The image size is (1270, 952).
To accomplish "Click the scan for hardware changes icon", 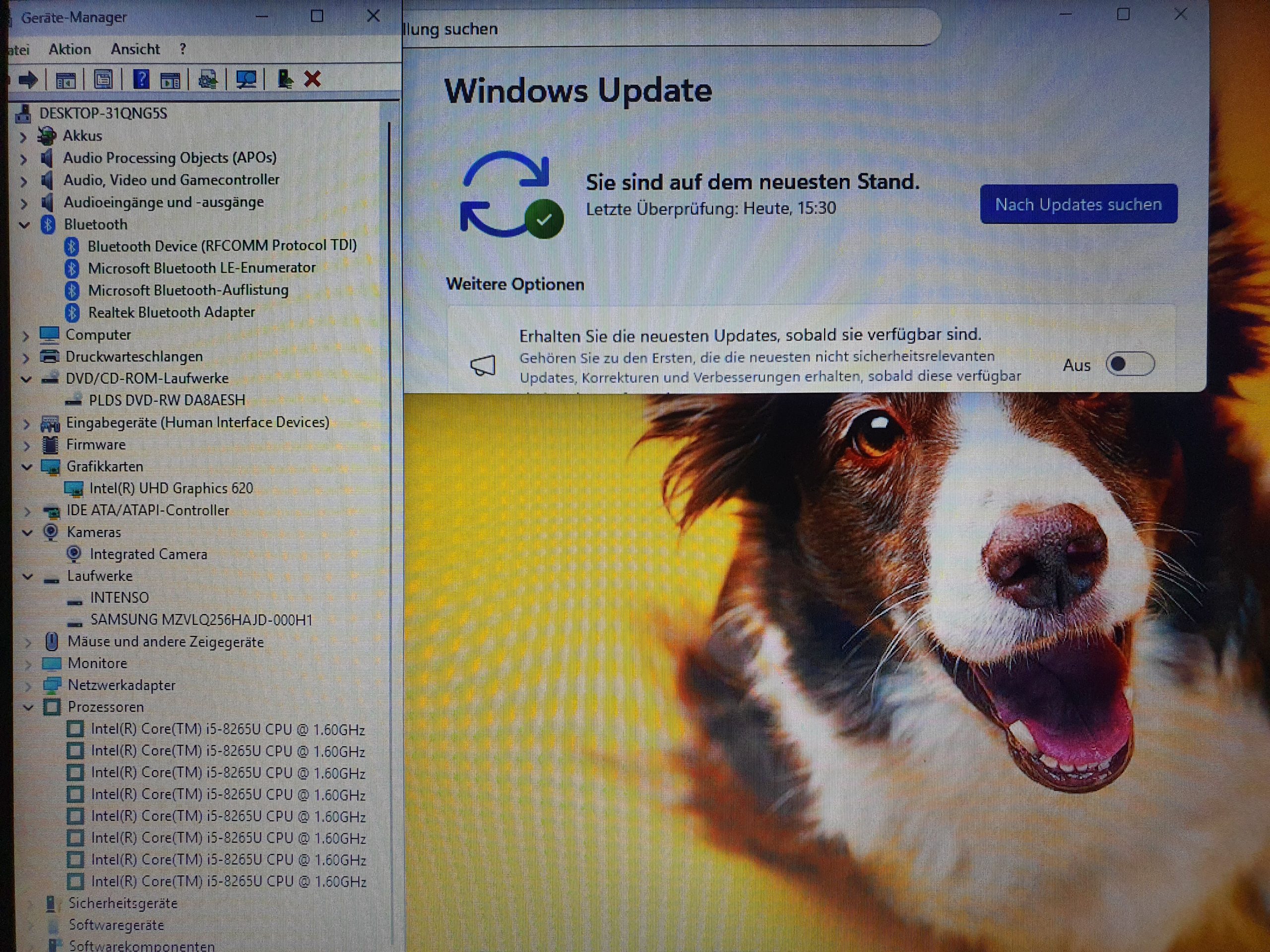I will 246,79.
